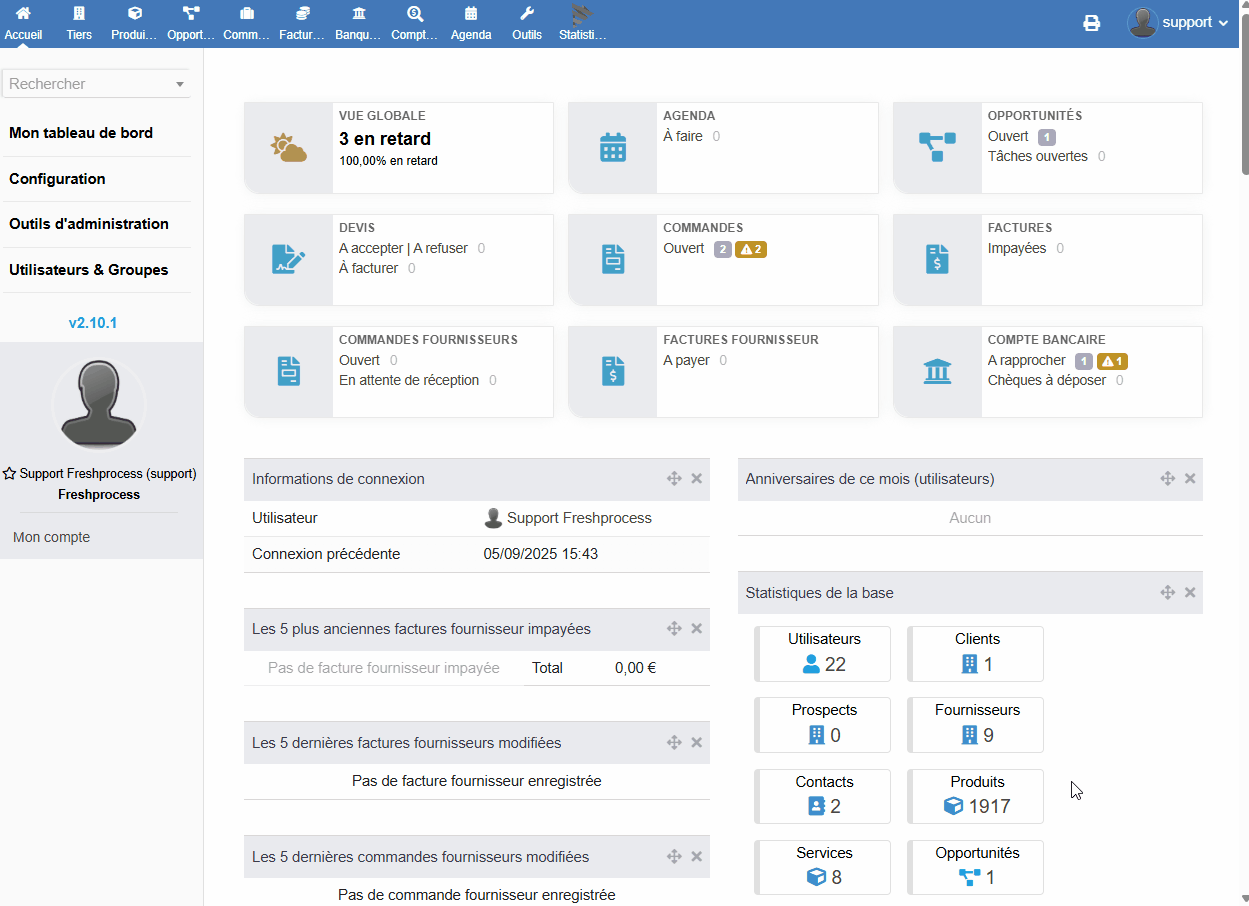1249x906 pixels.
Task: Select Utilisateurs & Groupes sidebar menu
Action: (x=88, y=270)
